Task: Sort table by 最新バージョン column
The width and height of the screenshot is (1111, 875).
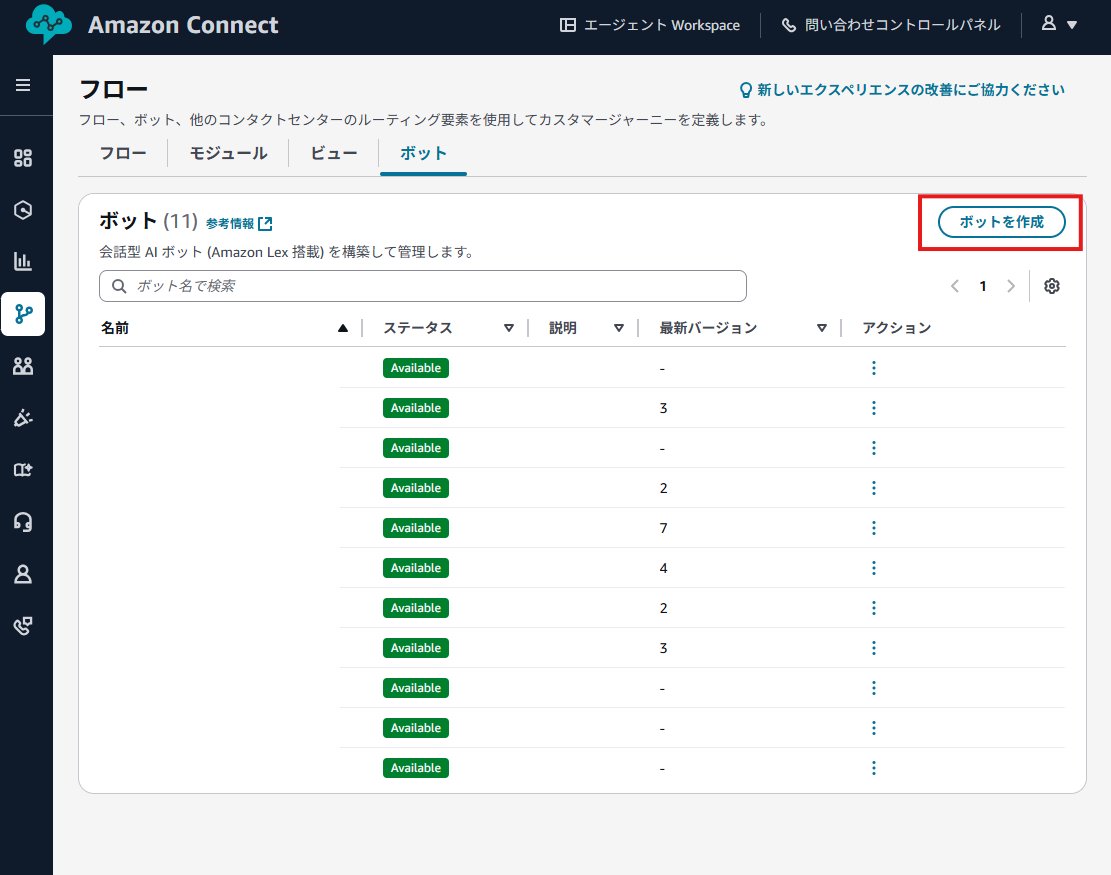Action: (x=821, y=328)
